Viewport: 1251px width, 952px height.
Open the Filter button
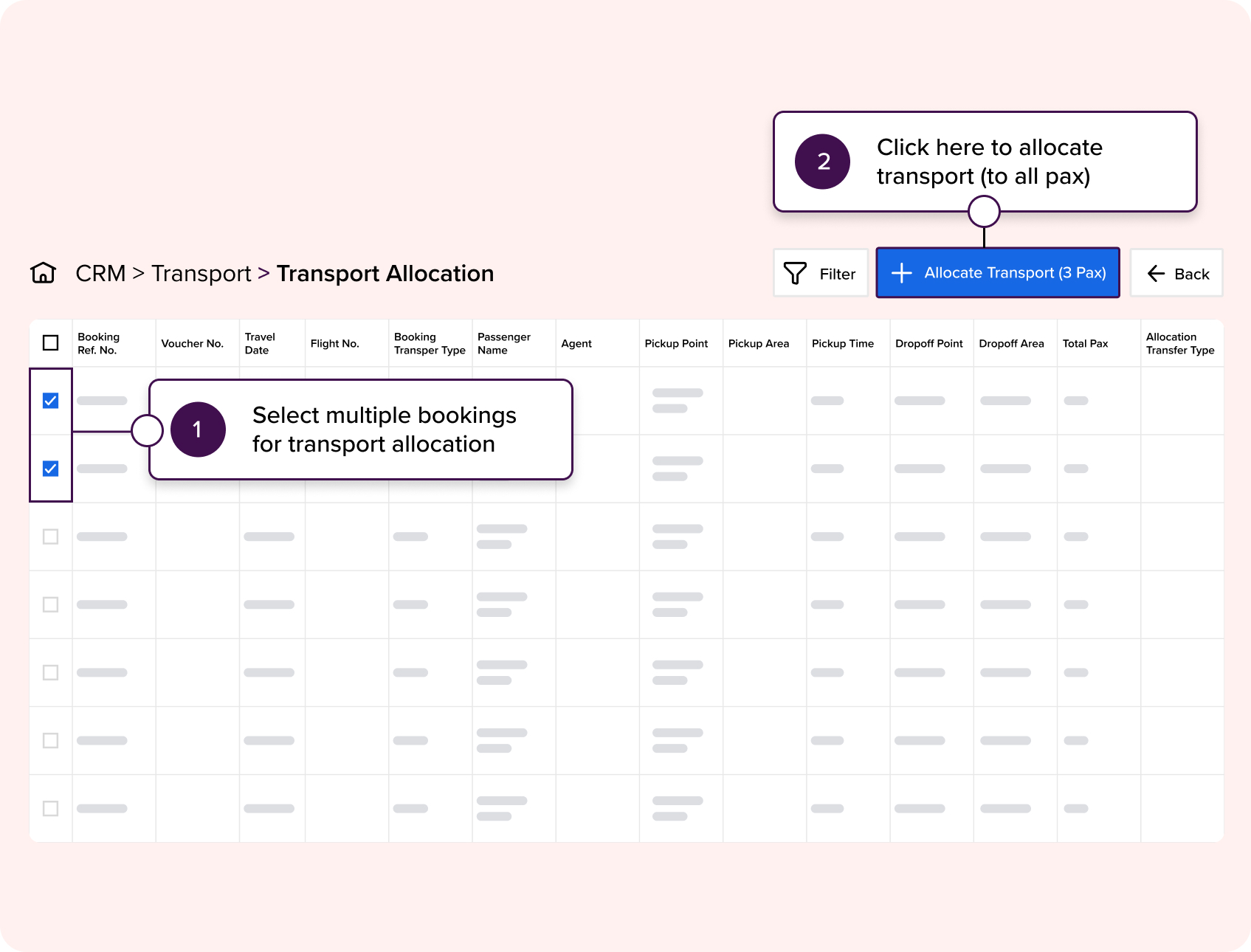coord(821,274)
